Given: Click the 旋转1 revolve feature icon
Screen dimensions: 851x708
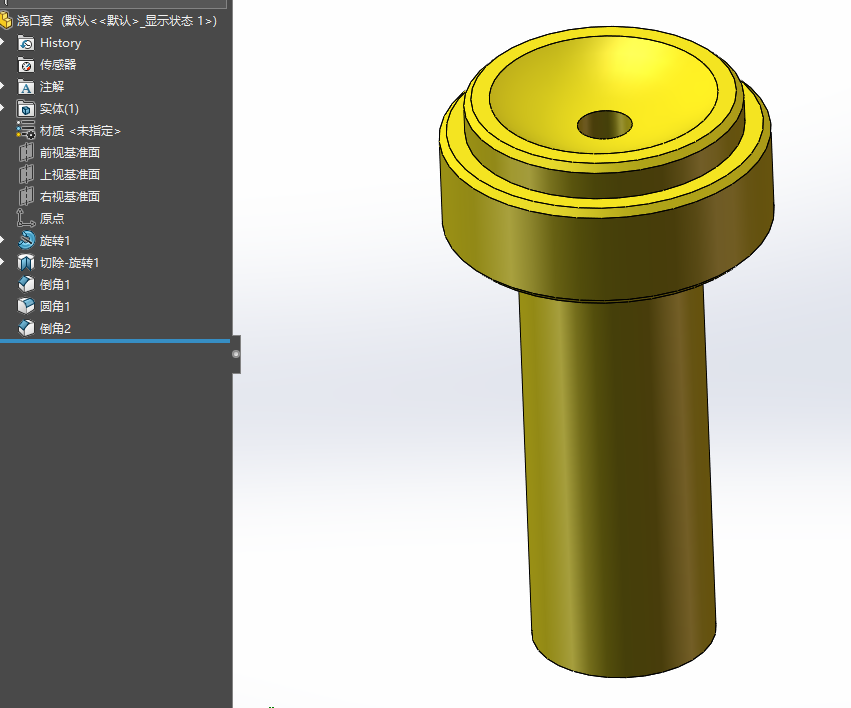Looking at the screenshot, I should click(x=26, y=240).
